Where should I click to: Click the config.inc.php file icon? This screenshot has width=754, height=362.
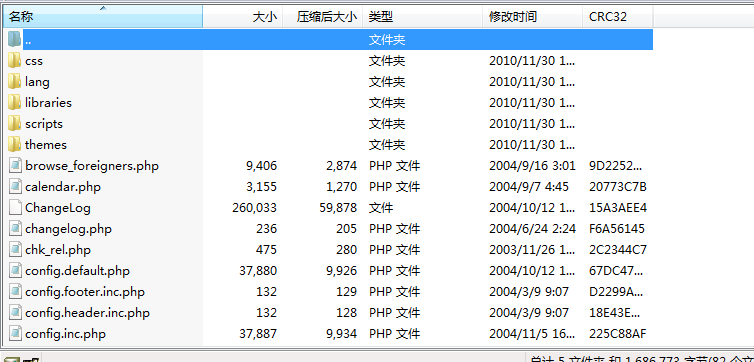(16, 334)
